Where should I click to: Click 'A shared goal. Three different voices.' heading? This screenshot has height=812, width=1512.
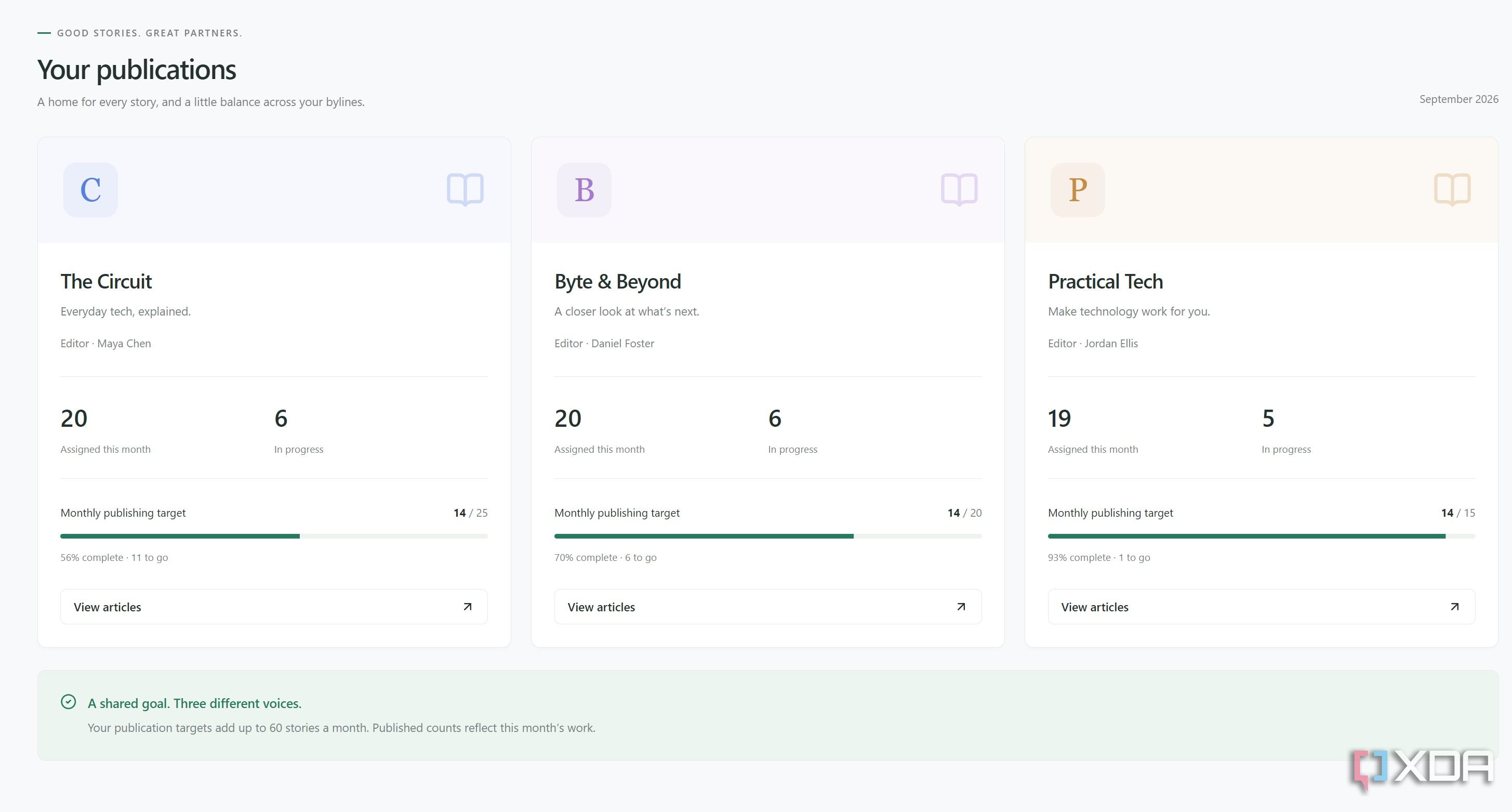pos(194,703)
